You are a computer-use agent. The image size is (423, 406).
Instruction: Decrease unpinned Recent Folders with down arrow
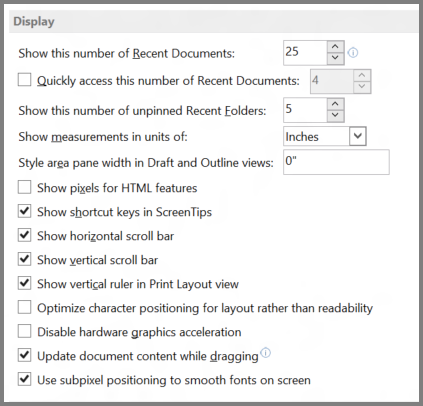335,115
